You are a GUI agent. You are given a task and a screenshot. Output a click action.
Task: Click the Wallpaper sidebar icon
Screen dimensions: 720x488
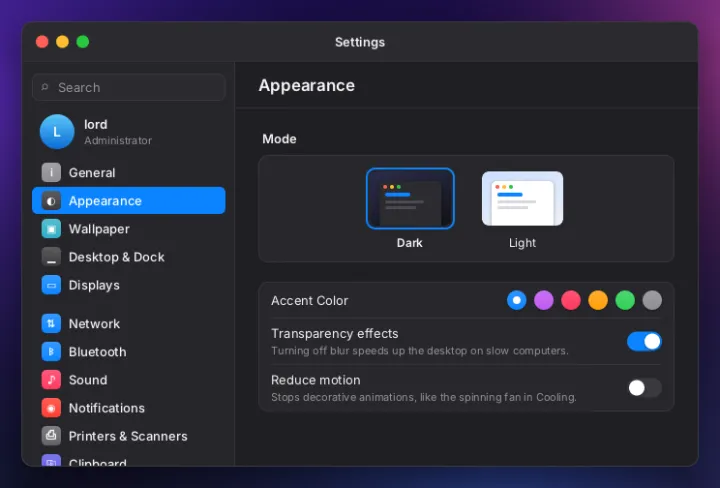pyautogui.click(x=51, y=229)
